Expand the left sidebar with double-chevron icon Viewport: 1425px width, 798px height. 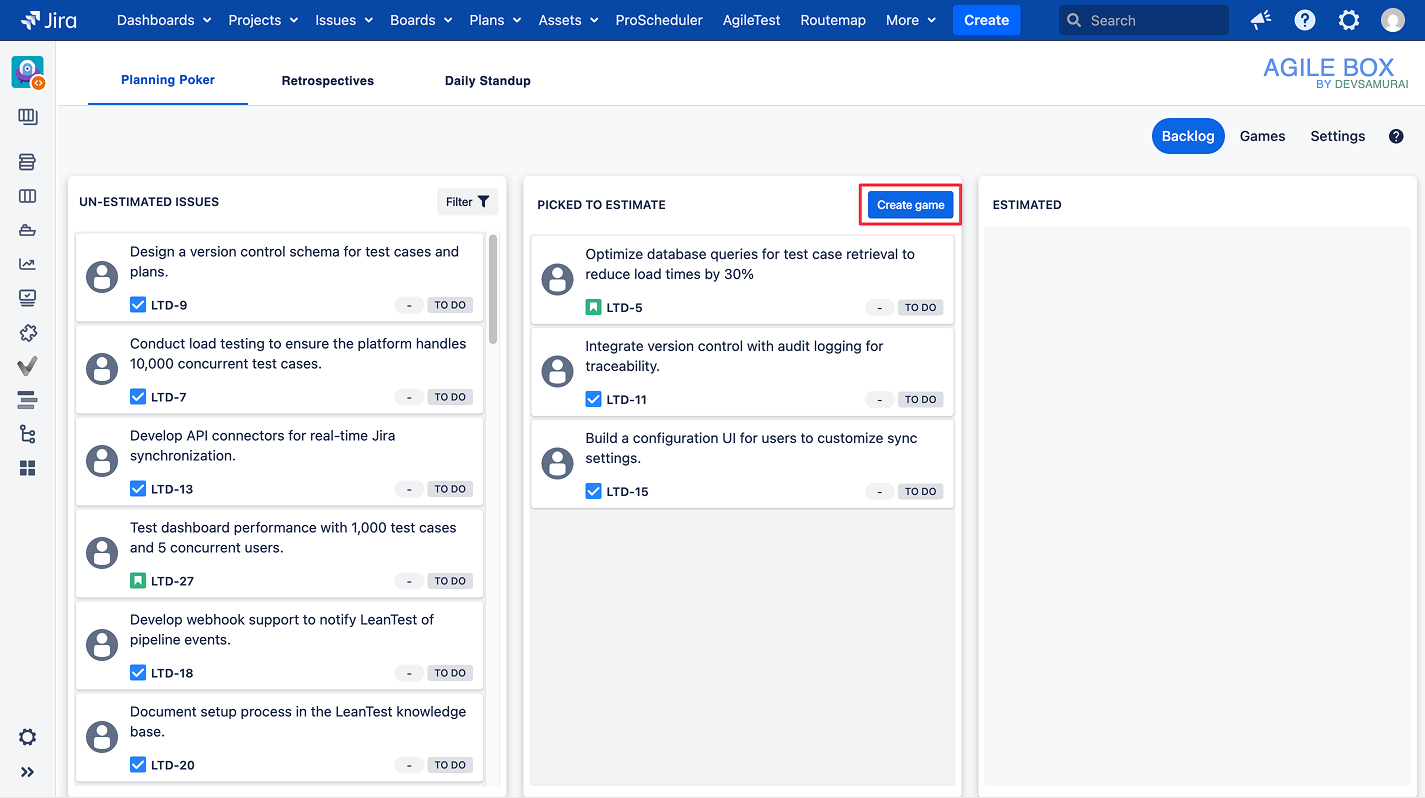coord(28,772)
